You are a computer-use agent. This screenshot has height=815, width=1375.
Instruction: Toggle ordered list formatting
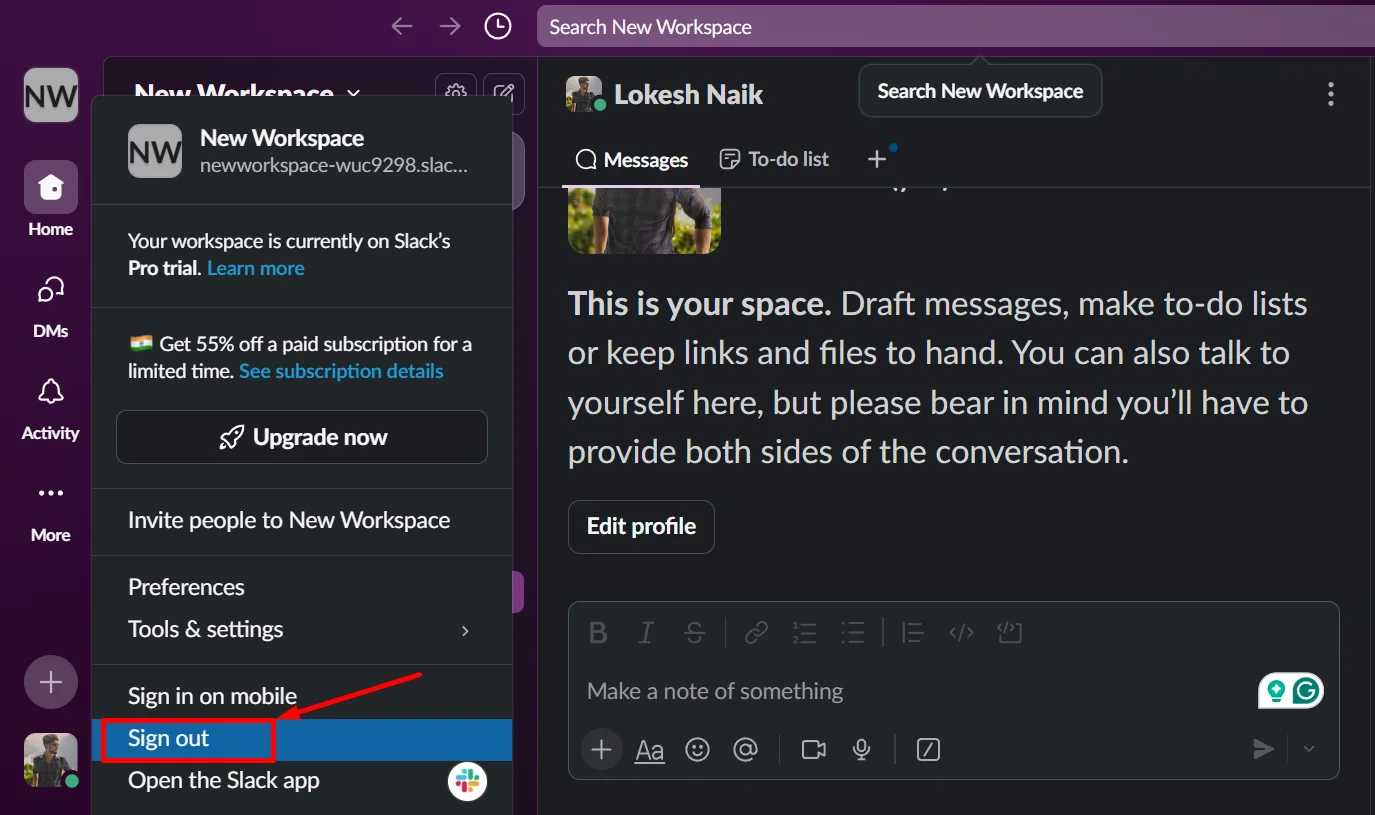pyautogui.click(x=804, y=633)
